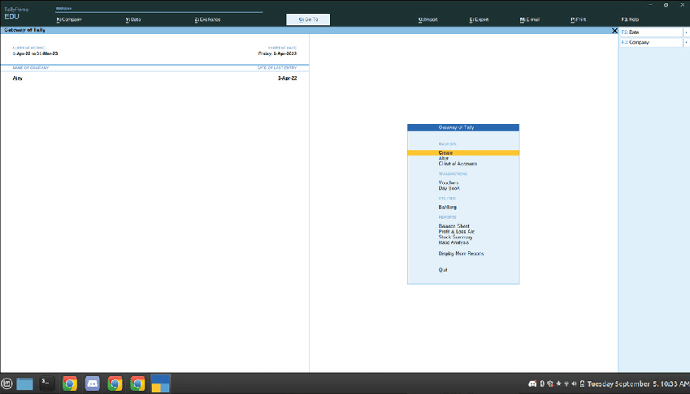Click the last entry date 3-Apr-22
Screen dimensions: 690x394
287,78
